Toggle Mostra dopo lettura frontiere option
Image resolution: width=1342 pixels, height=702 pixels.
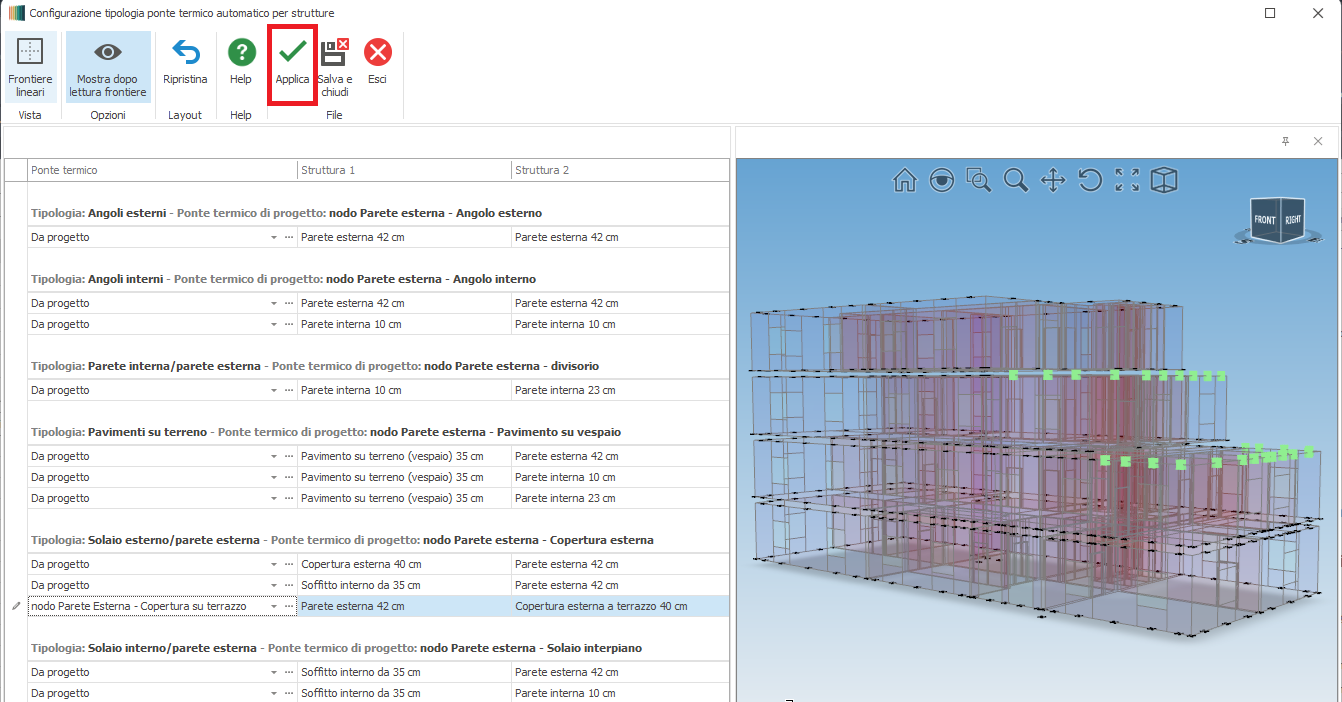108,67
